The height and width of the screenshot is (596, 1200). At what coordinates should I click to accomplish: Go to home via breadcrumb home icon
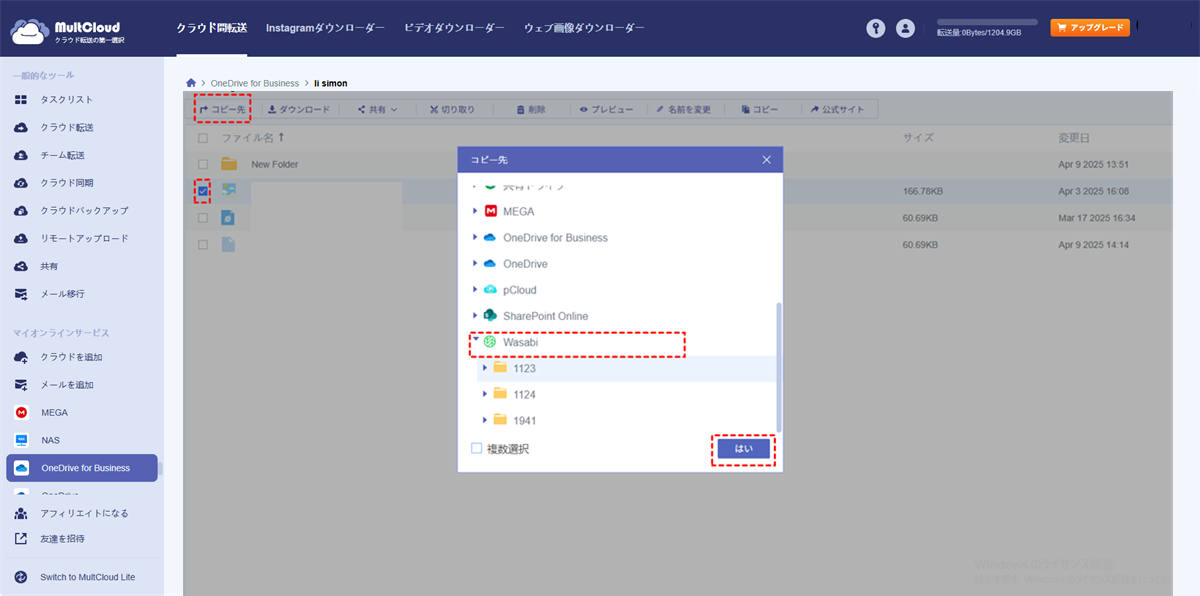click(191, 83)
